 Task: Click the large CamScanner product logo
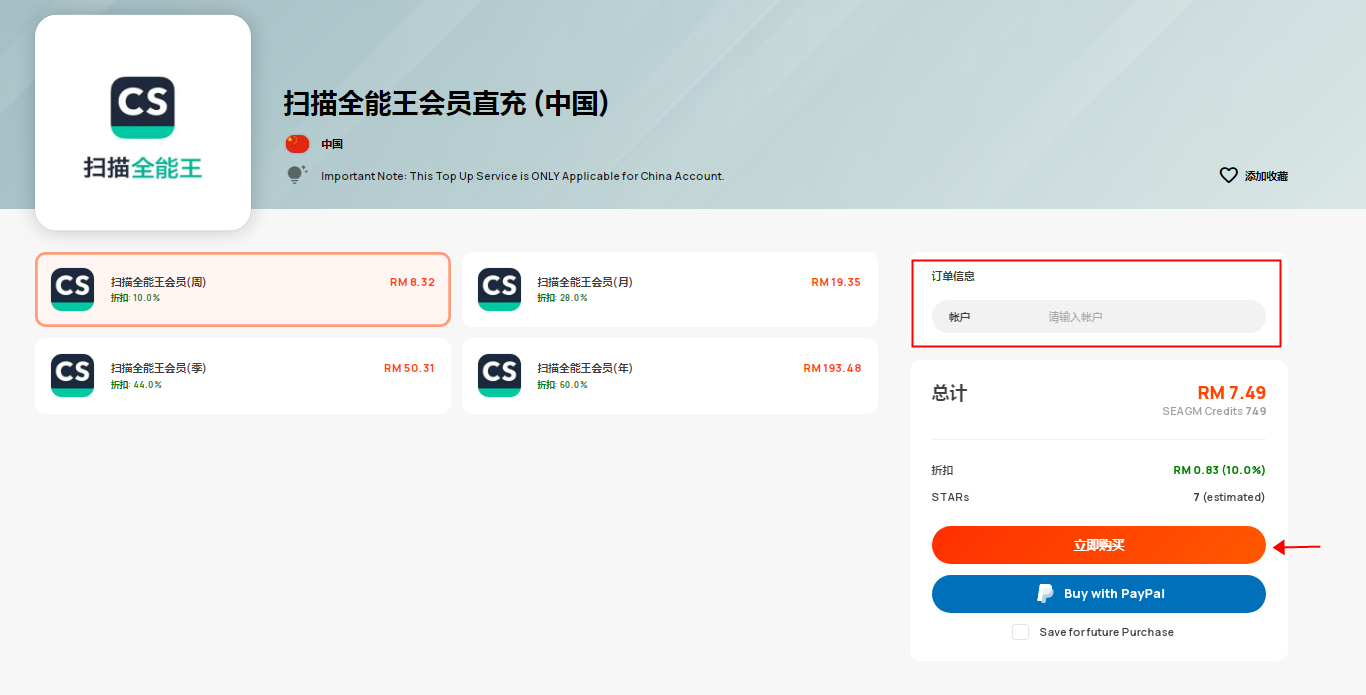click(x=143, y=123)
